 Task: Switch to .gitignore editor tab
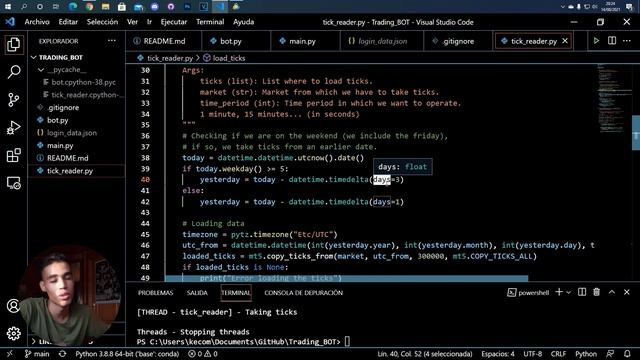click(x=458, y=41)
